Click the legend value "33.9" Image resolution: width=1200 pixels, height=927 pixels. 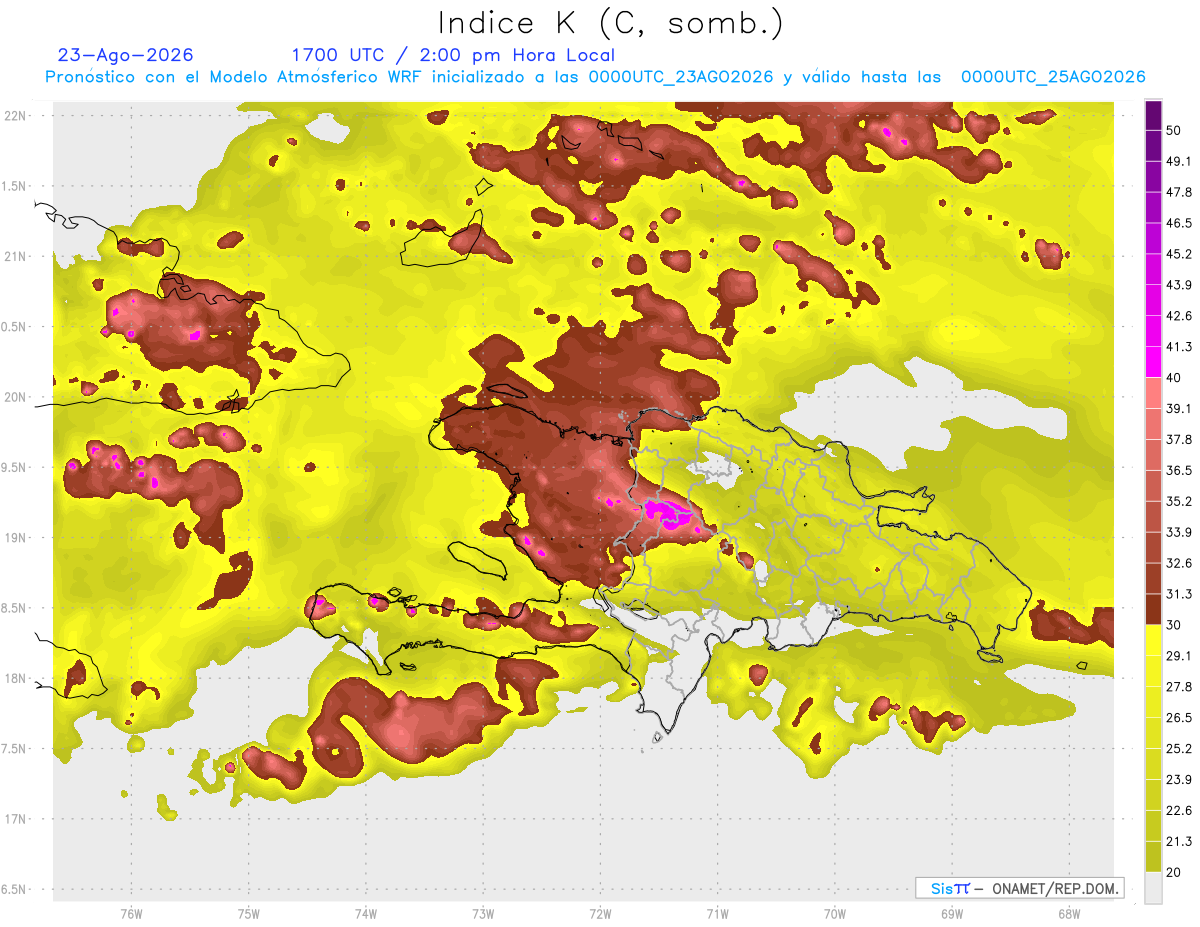pos(1179,532)
